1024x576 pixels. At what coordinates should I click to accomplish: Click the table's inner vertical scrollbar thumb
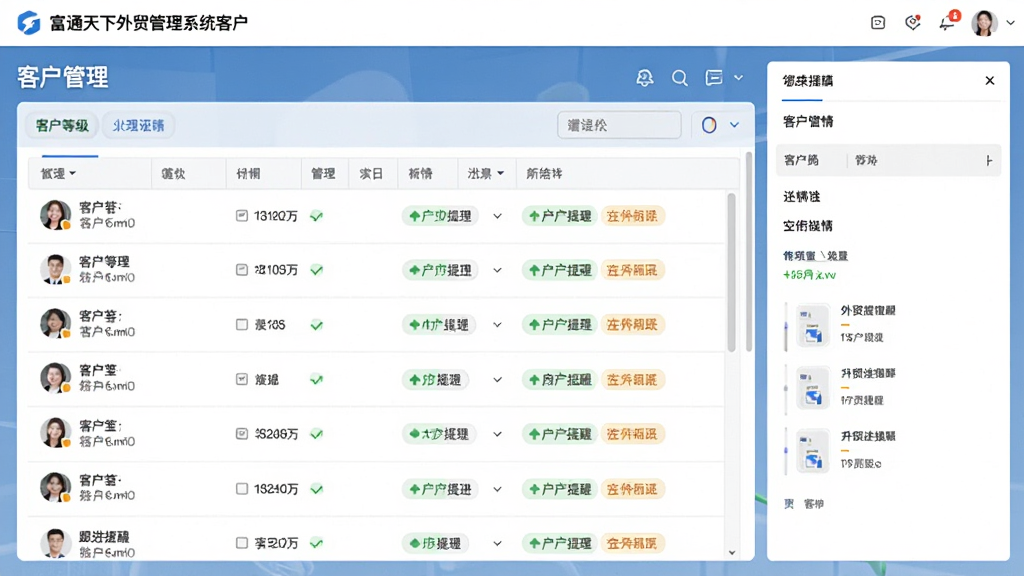(731, 272)
